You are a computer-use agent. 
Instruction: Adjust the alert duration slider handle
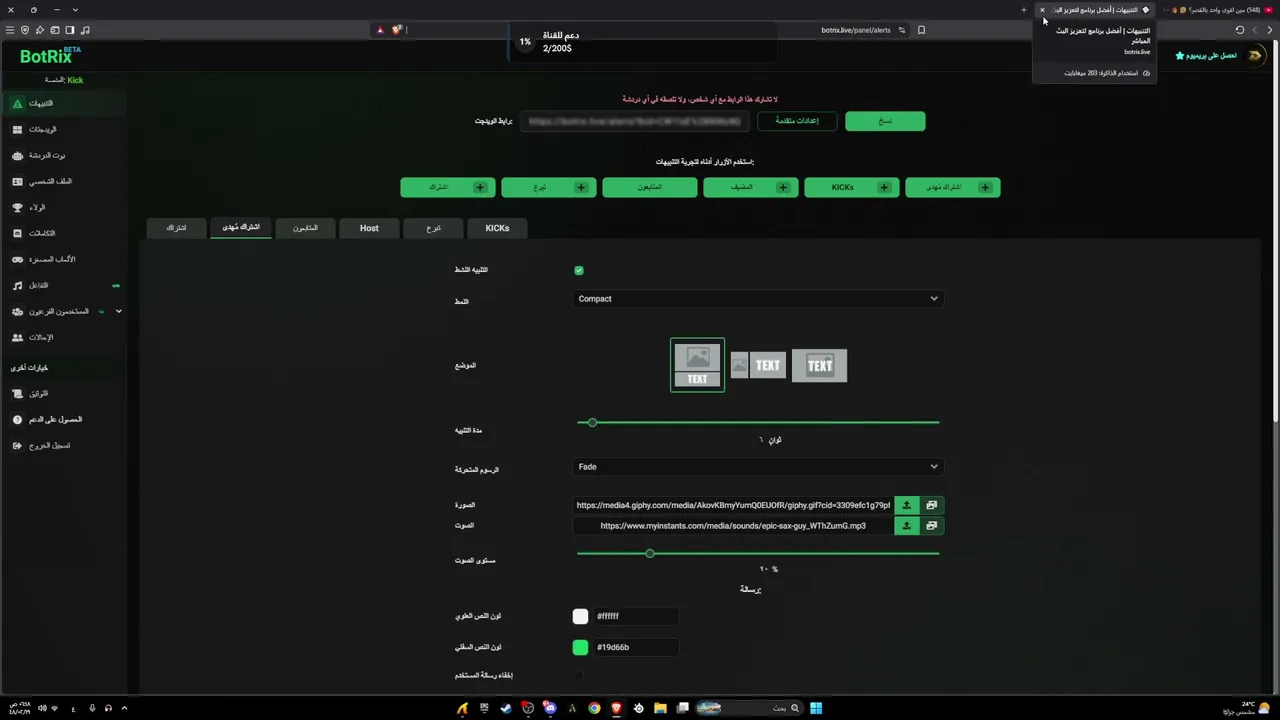pyautogui.click(x=592, y=423)
